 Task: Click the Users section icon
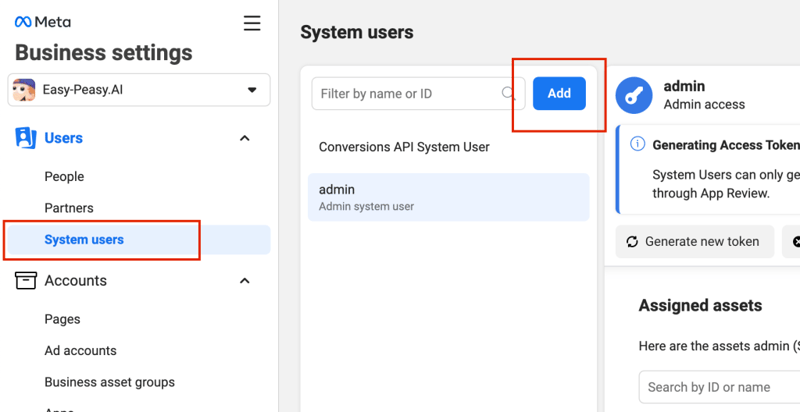(x=25, y=138)
